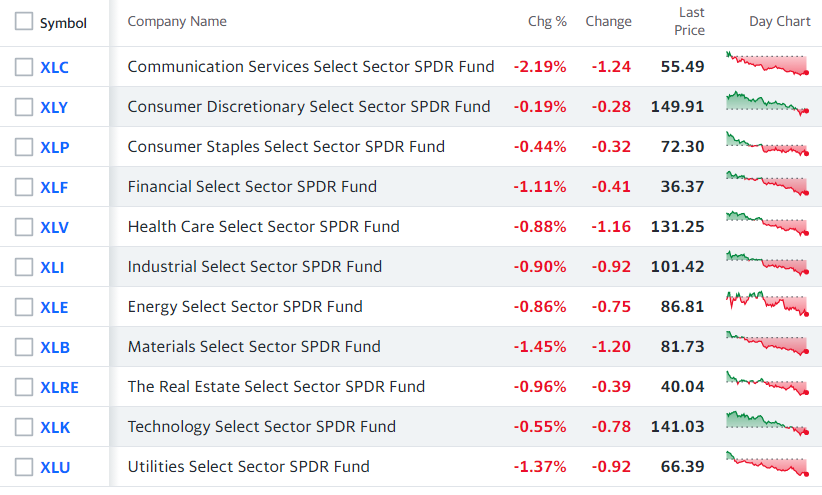822x495 pixels.
Task: Tick the select-all checkbox beside Symbol
Action: pos(24,21)
